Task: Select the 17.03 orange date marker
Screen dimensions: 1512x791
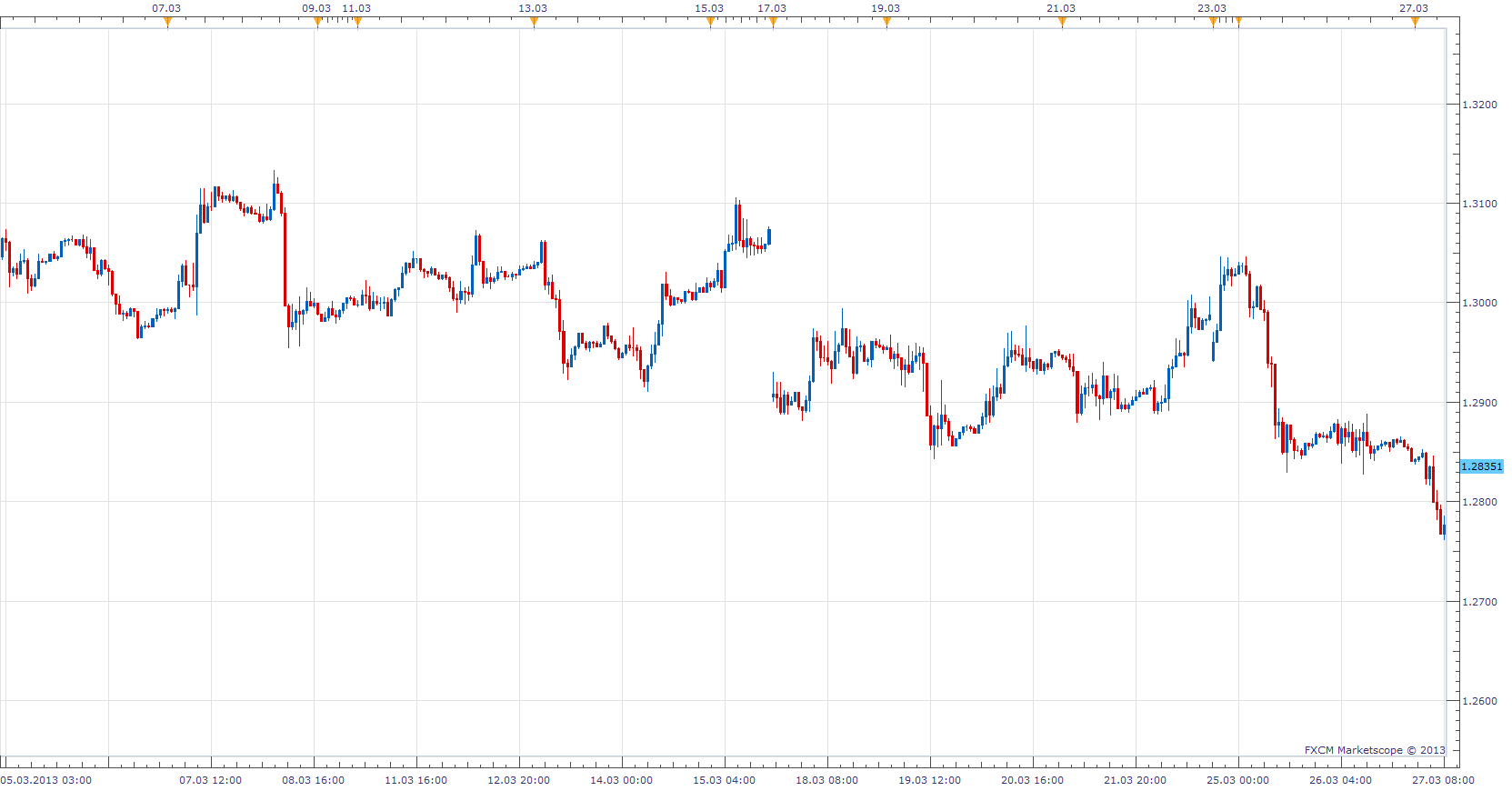Action: tap(773, 23)
